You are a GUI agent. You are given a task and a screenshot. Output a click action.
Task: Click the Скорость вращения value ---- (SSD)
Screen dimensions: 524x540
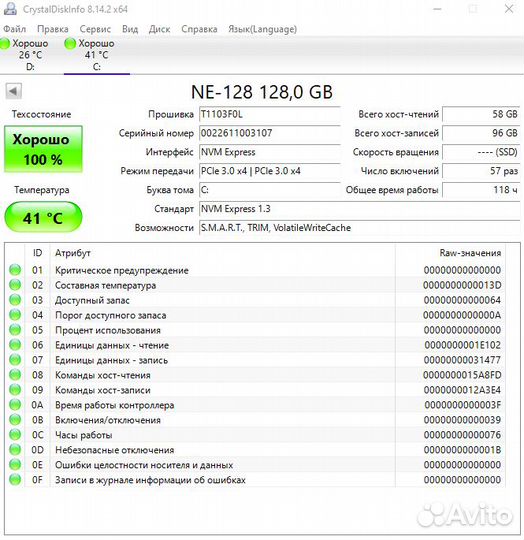(481, 152)
